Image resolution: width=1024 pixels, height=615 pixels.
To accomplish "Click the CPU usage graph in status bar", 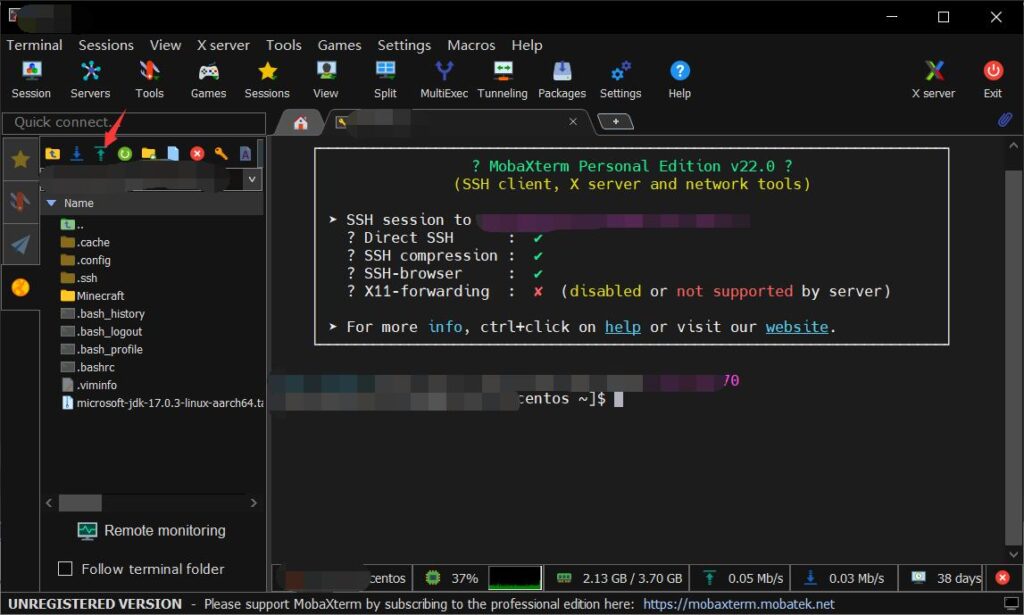I will coord(515,578).
